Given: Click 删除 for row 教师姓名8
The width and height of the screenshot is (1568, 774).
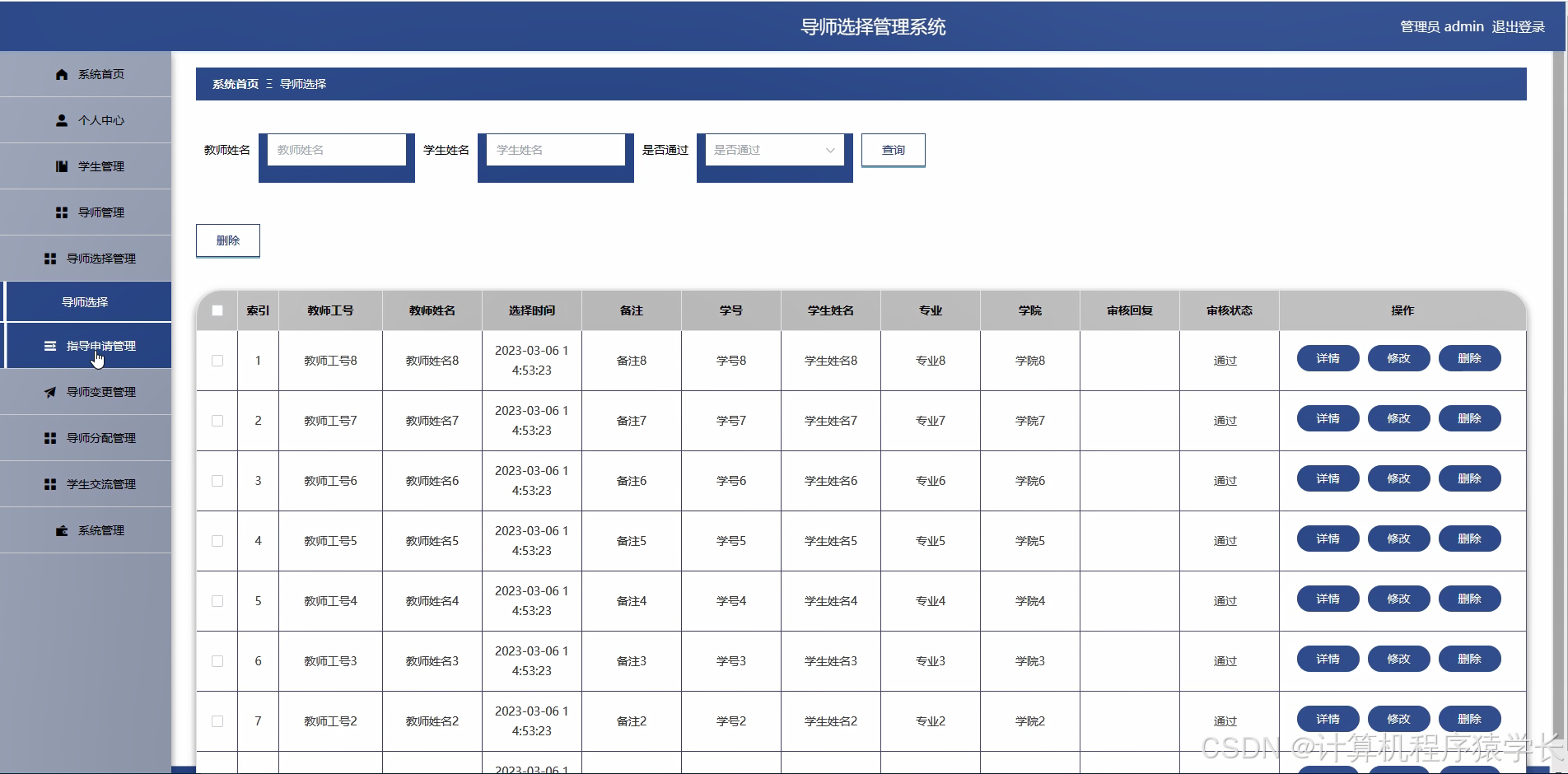Looking at the screenshot, I should pos(1469,358).
